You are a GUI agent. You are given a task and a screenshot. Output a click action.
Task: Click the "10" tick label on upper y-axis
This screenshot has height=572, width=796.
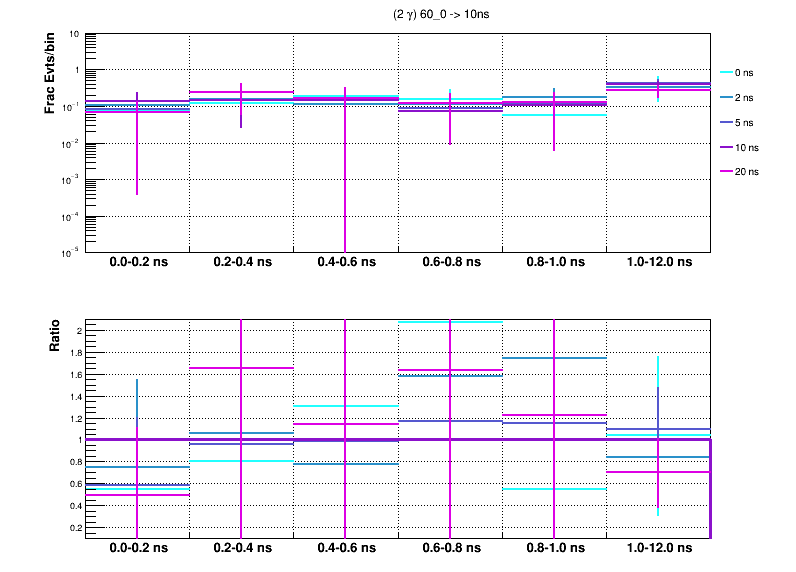[74, 34]
